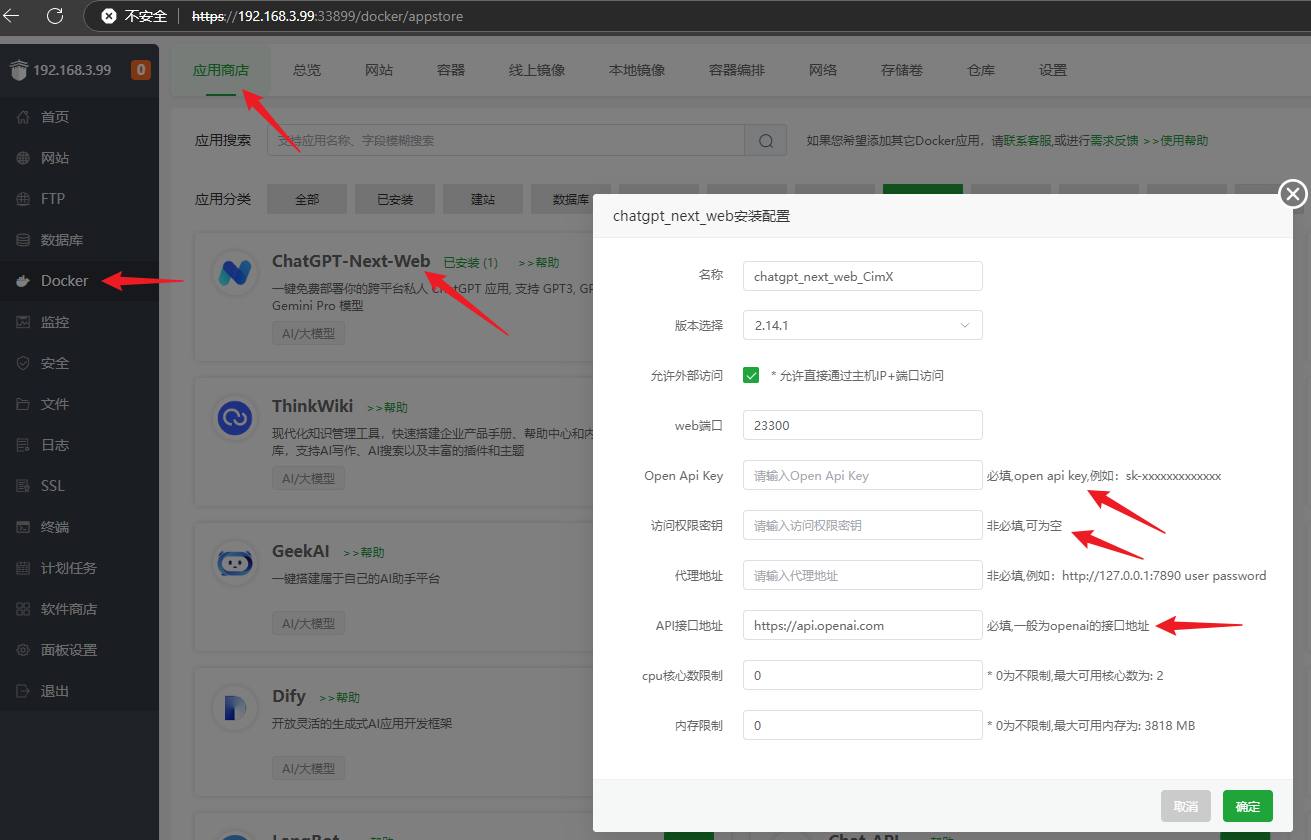Image resolution: width=1311 pixels, height=840 pixels.
Task: Click the search magnifier icon button
Action: [x=766, y=141]
